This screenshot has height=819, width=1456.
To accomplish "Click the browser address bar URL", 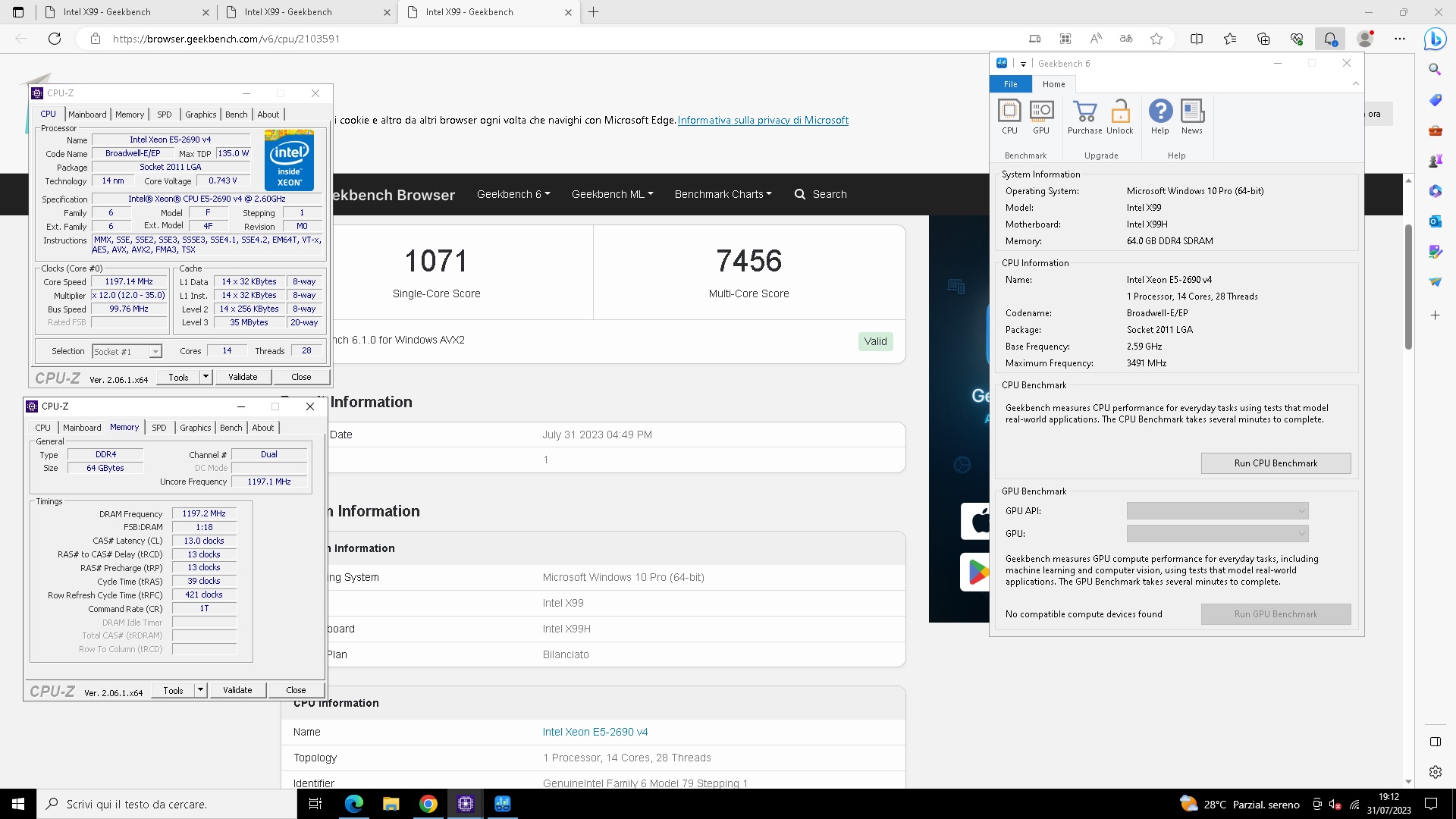I will click(226, 39).
